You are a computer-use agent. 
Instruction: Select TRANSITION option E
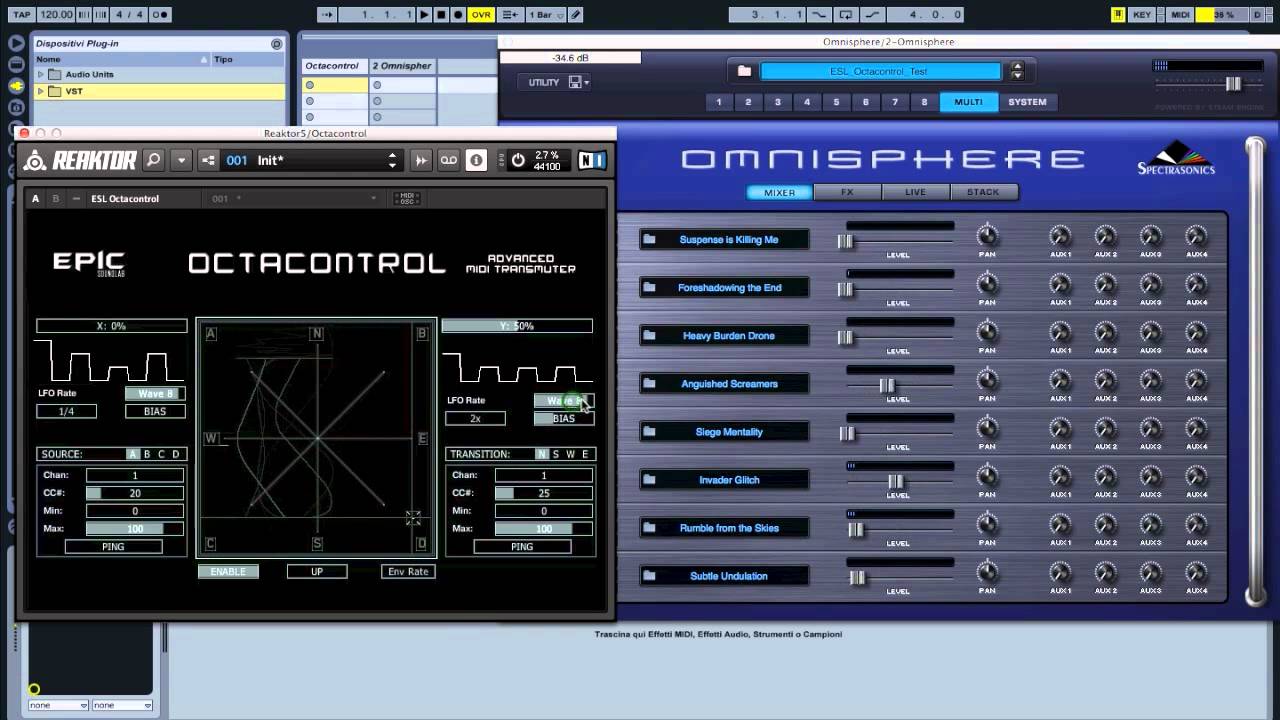(x=585, y=454)
